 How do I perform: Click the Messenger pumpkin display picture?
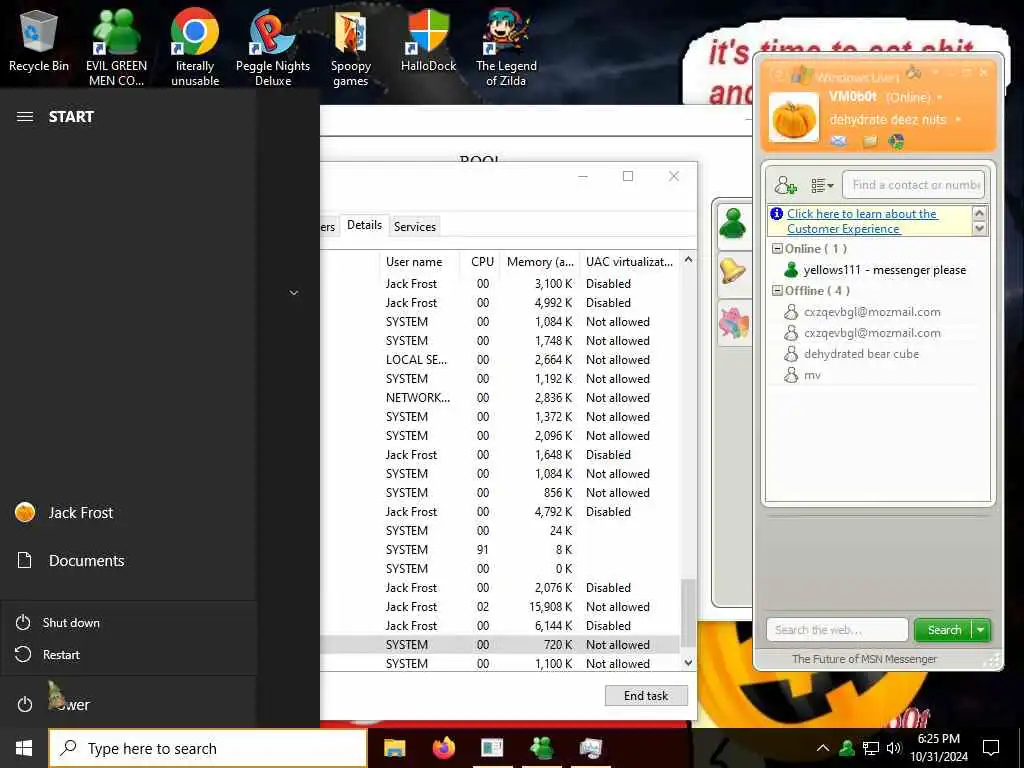click(793, 118)
